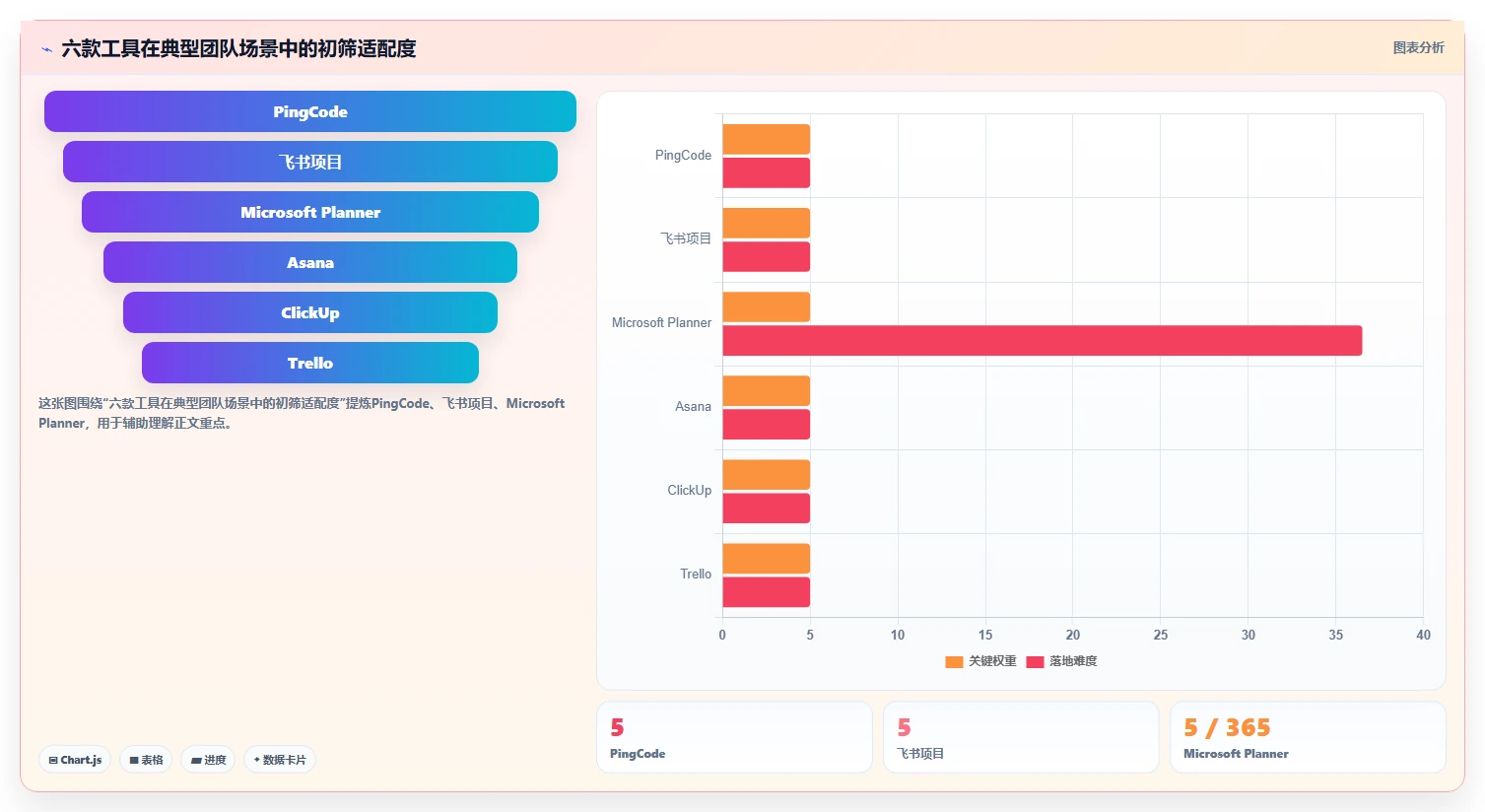Select the Asana funnel bar
Image resolution: width=1485 pixels, height=812 pixels.
click(x=310, y=262)
